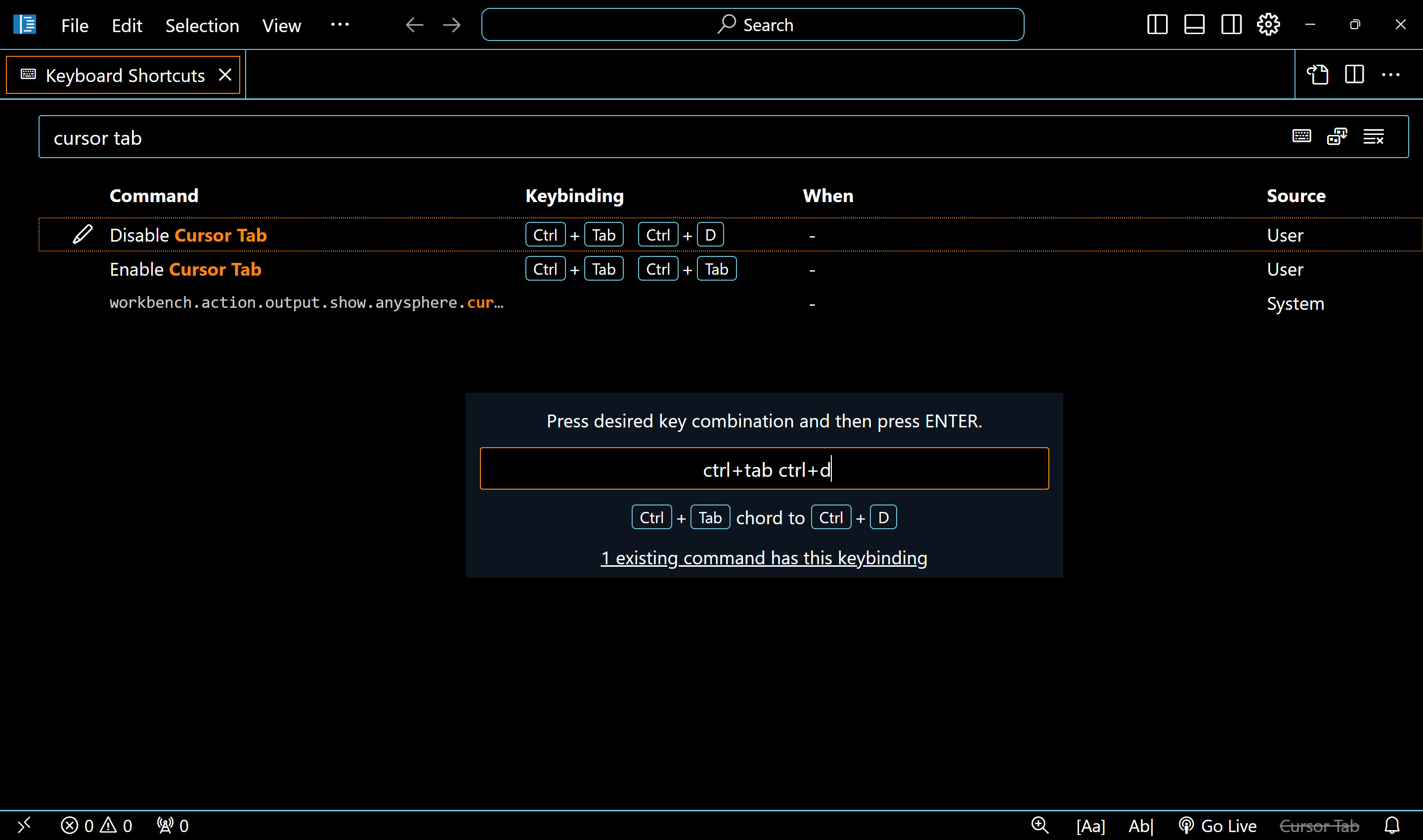
Task: Clear the keybindings search input
Action: click(1374, 136)
